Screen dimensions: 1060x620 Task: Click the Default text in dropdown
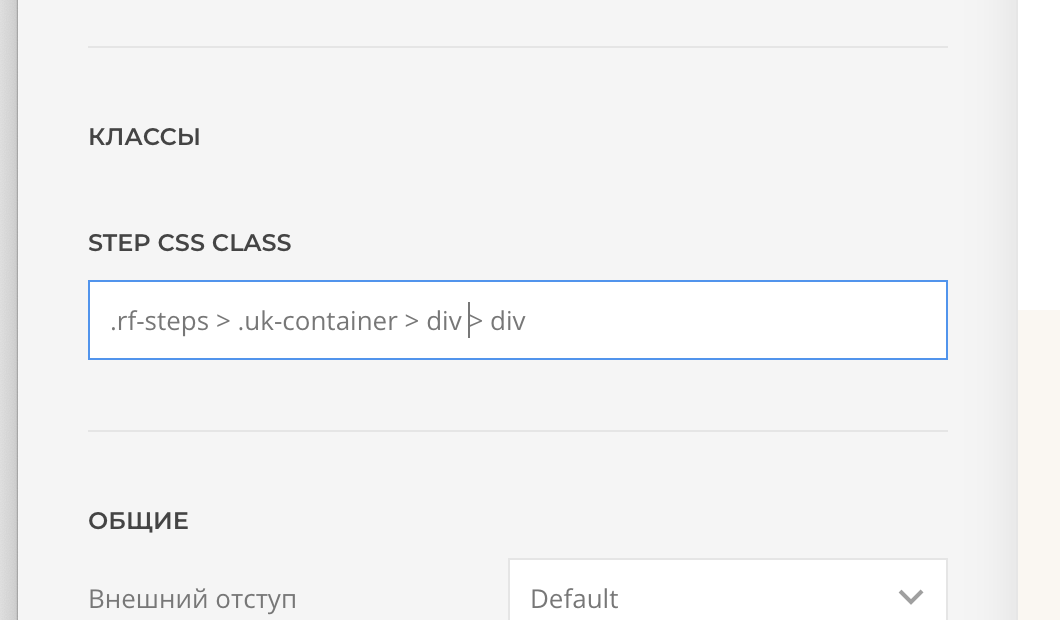point(574,599)
